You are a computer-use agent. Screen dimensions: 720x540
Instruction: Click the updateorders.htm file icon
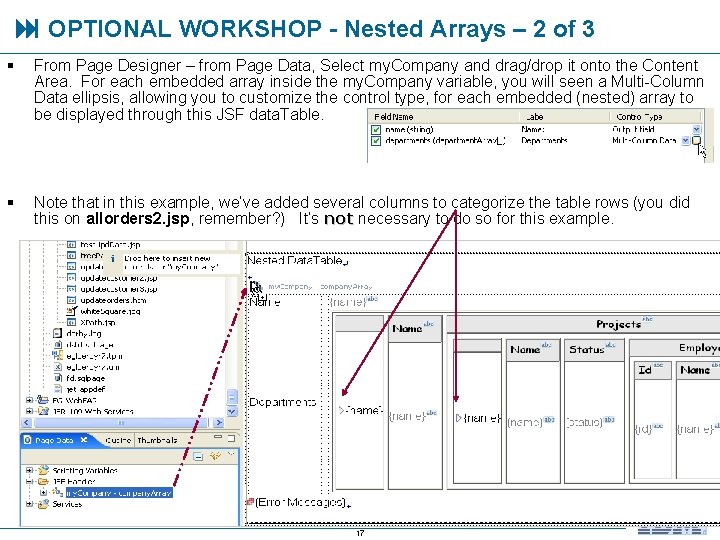coord(71,300)
